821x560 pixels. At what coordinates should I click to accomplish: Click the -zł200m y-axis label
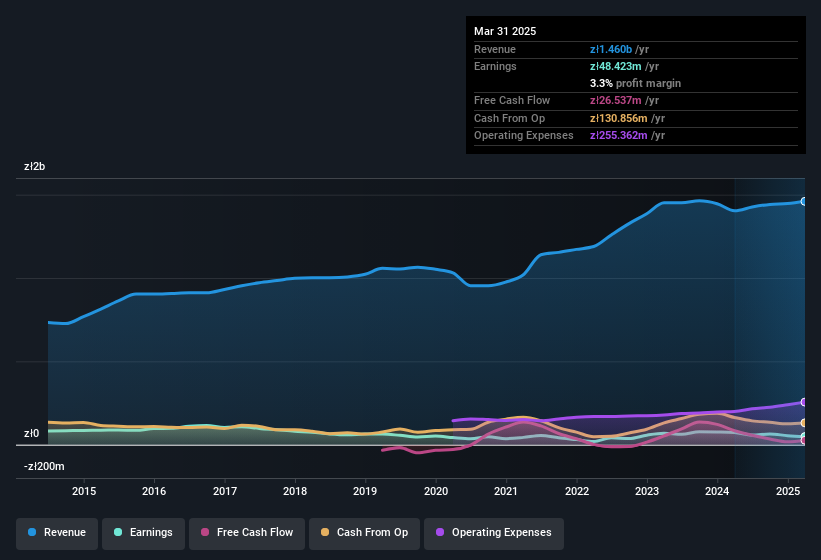(44, 466)
